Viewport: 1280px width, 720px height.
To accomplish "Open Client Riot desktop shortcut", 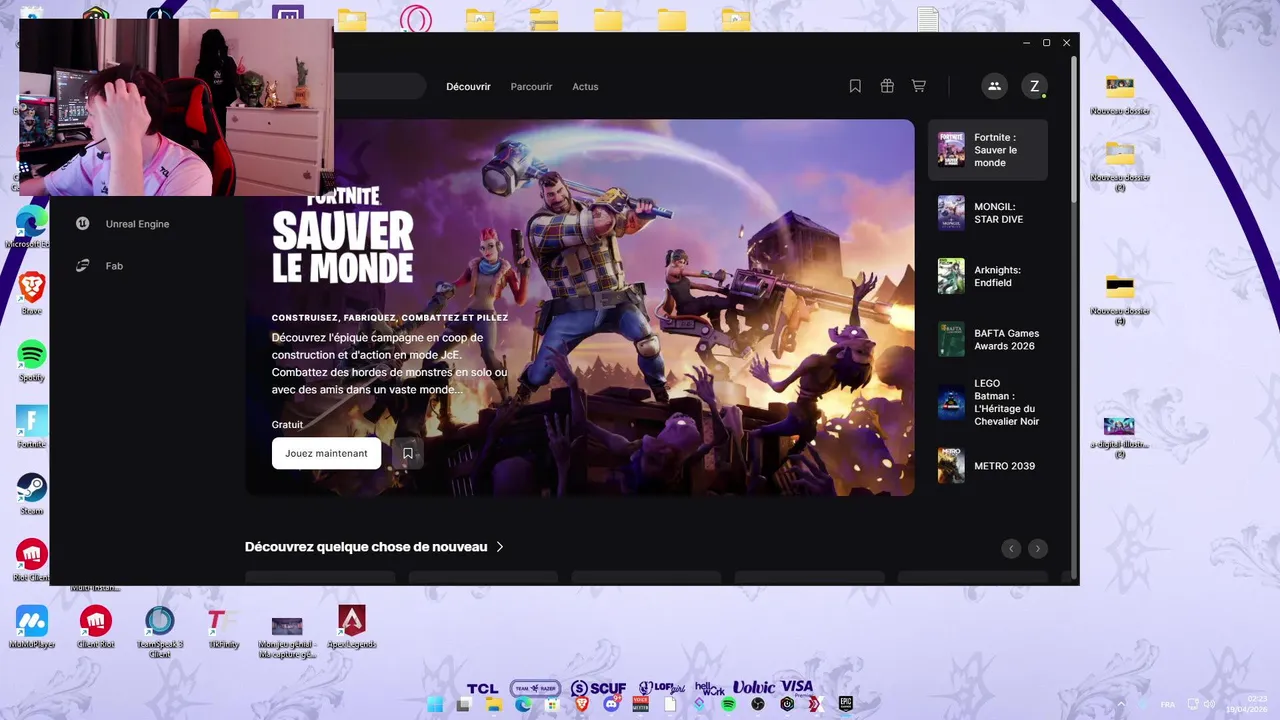I will [96, 627].
